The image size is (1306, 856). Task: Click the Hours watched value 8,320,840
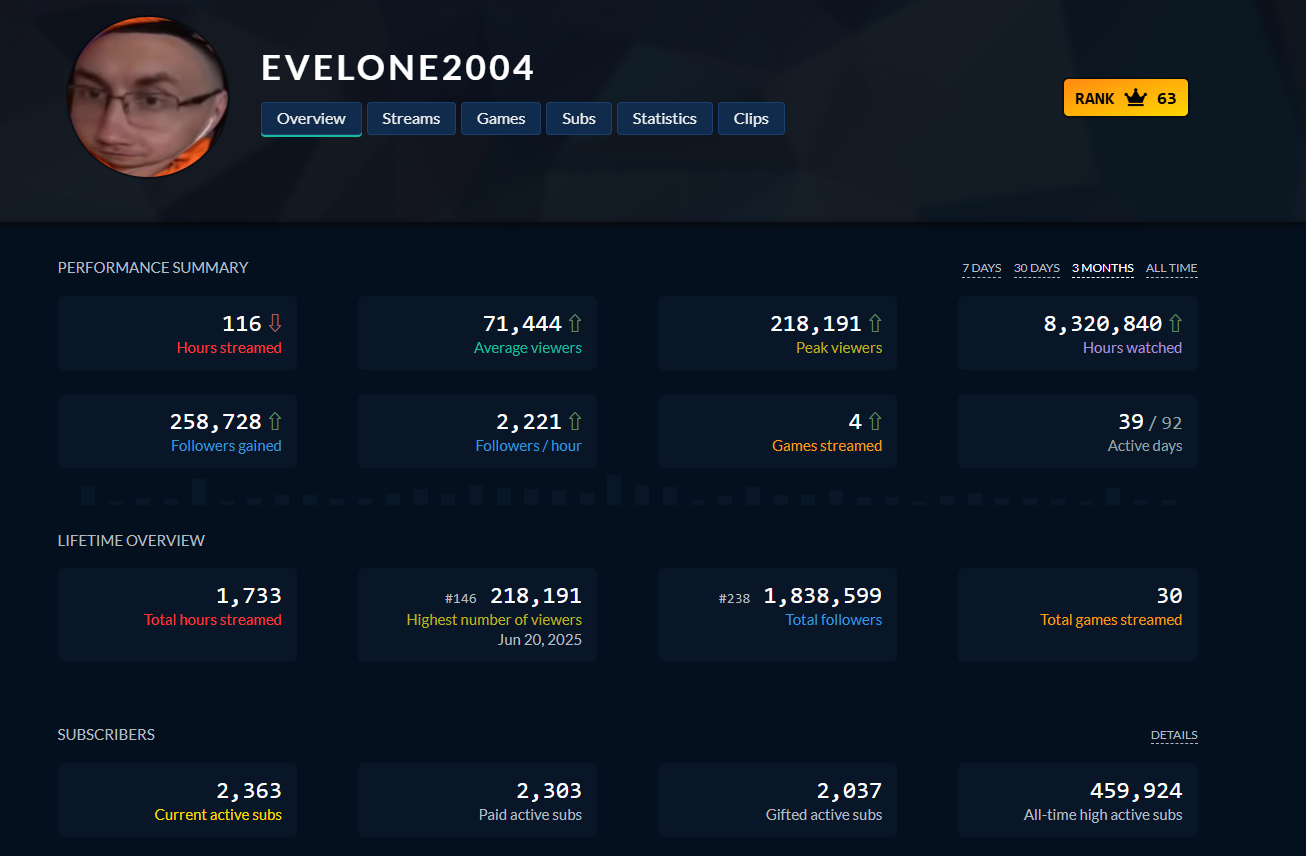tap(1103, 323)
